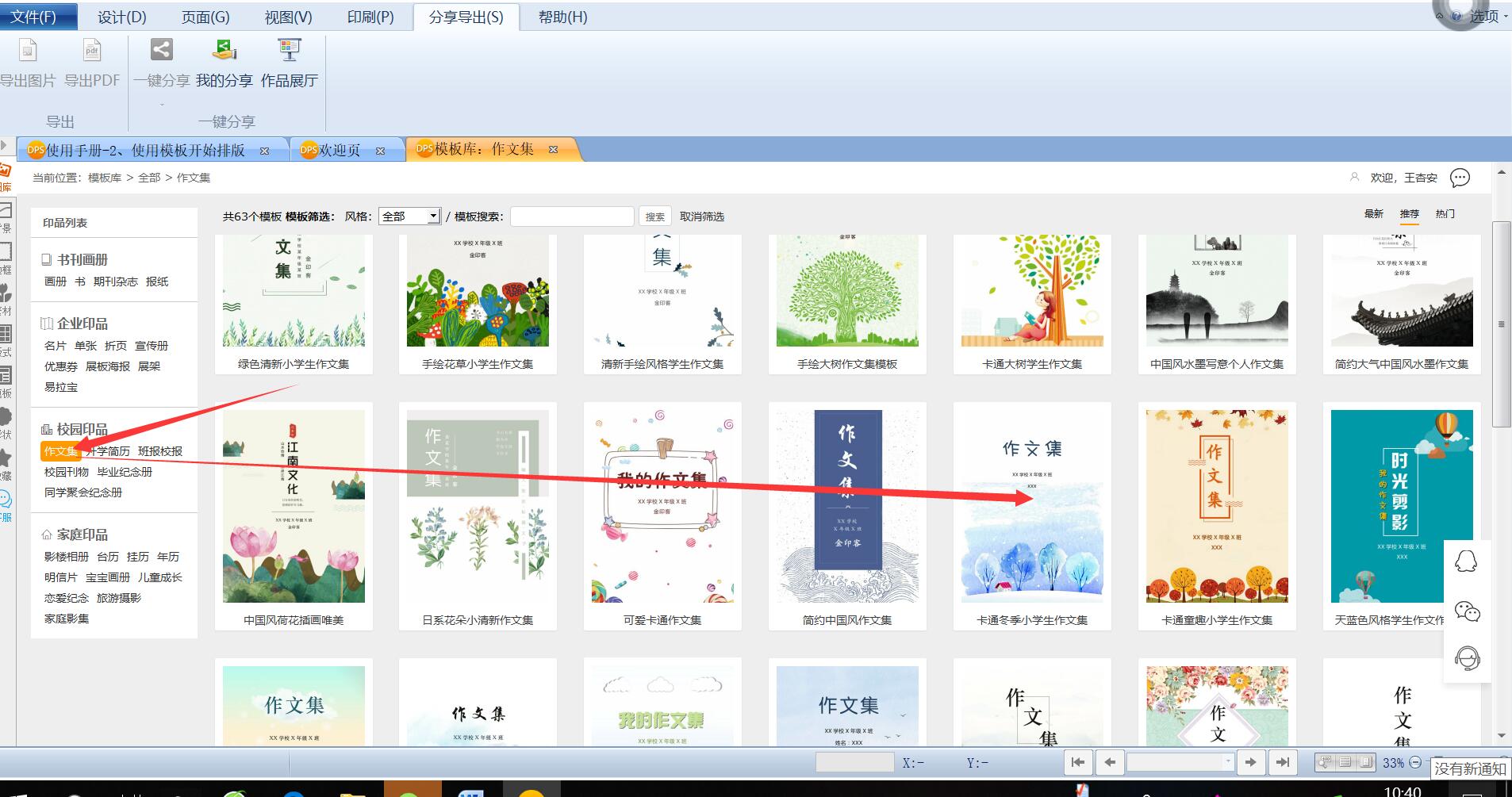
Task: Click the 导出PDF icon
Action: (92, 51)
